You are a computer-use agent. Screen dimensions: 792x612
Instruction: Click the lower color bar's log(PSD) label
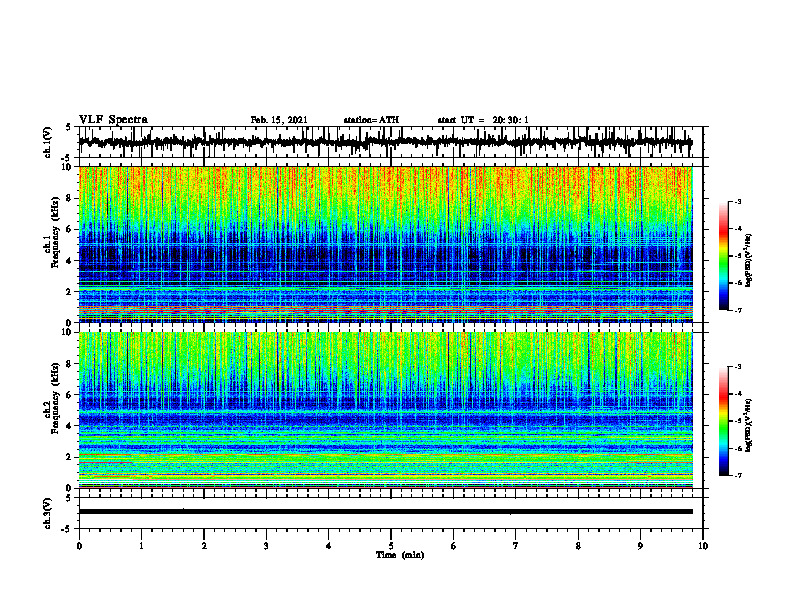[749, 425]
